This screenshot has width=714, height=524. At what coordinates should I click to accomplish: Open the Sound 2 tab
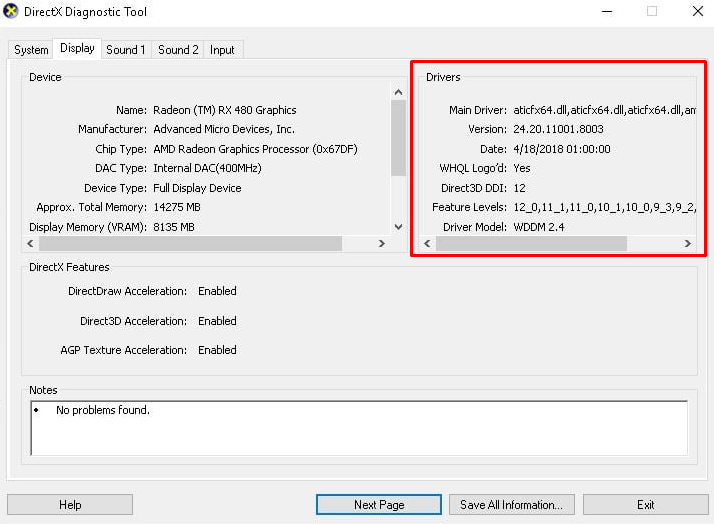pyautogui.click(x=178, y=50)
